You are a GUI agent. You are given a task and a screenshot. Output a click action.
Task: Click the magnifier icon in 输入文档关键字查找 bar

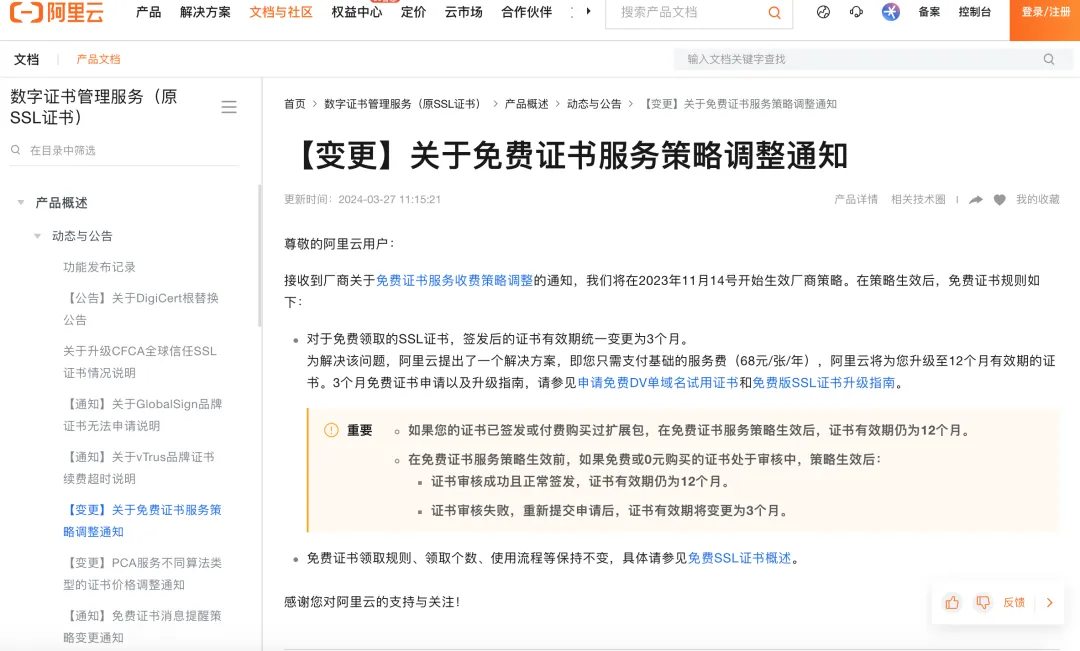(1048, 59)
